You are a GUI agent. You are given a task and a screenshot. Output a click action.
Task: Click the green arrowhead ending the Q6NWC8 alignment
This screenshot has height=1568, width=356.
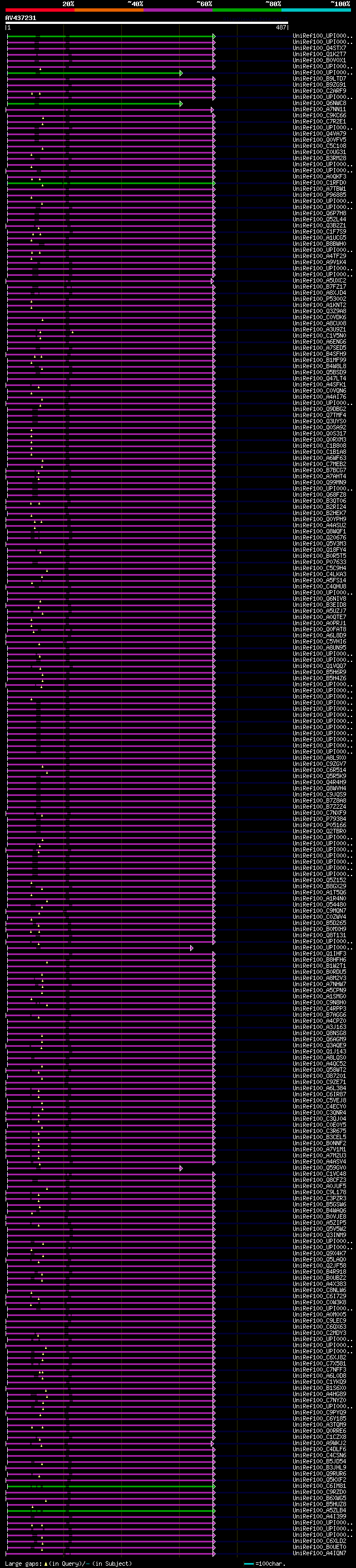(181, 103)
